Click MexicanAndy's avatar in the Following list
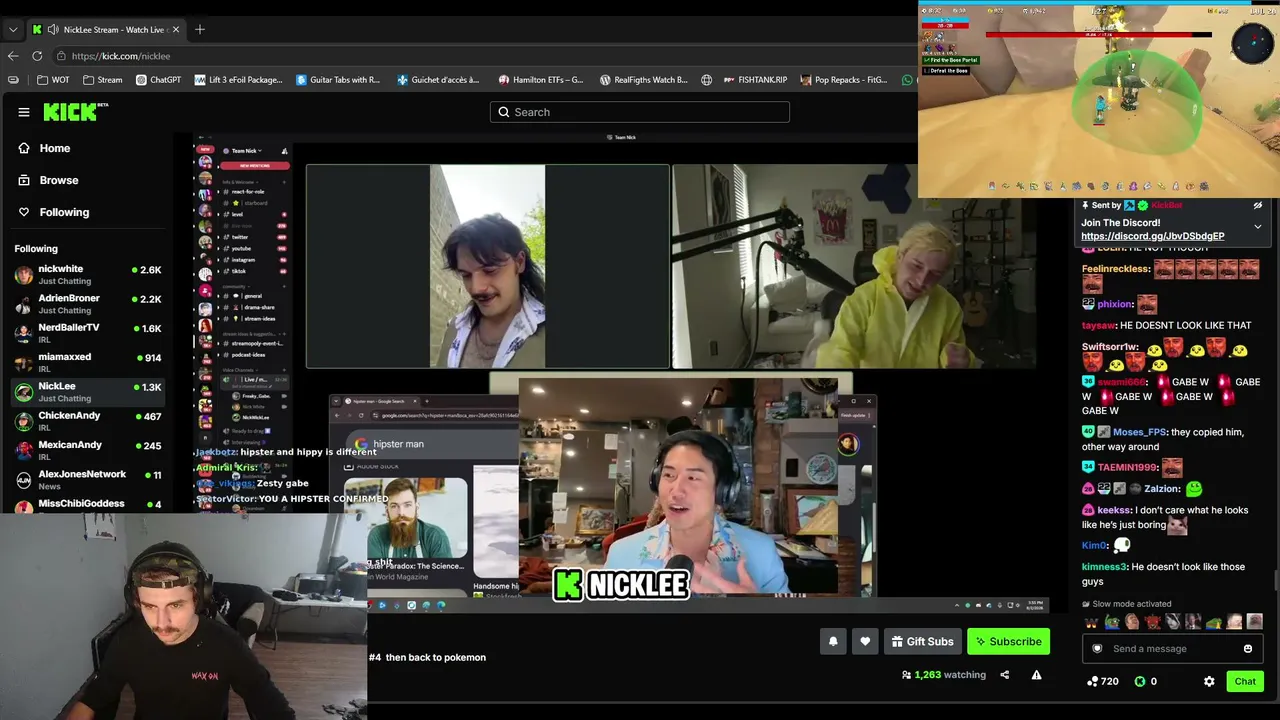Screen dimensions: 1280x720 point(24,450)
